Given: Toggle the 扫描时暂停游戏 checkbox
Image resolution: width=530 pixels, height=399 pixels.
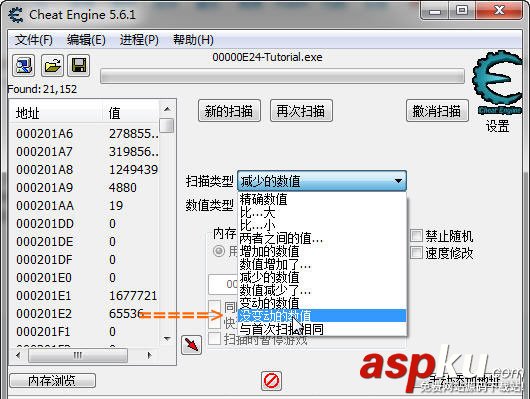Looking at the screenshot, I should (215, 339).
